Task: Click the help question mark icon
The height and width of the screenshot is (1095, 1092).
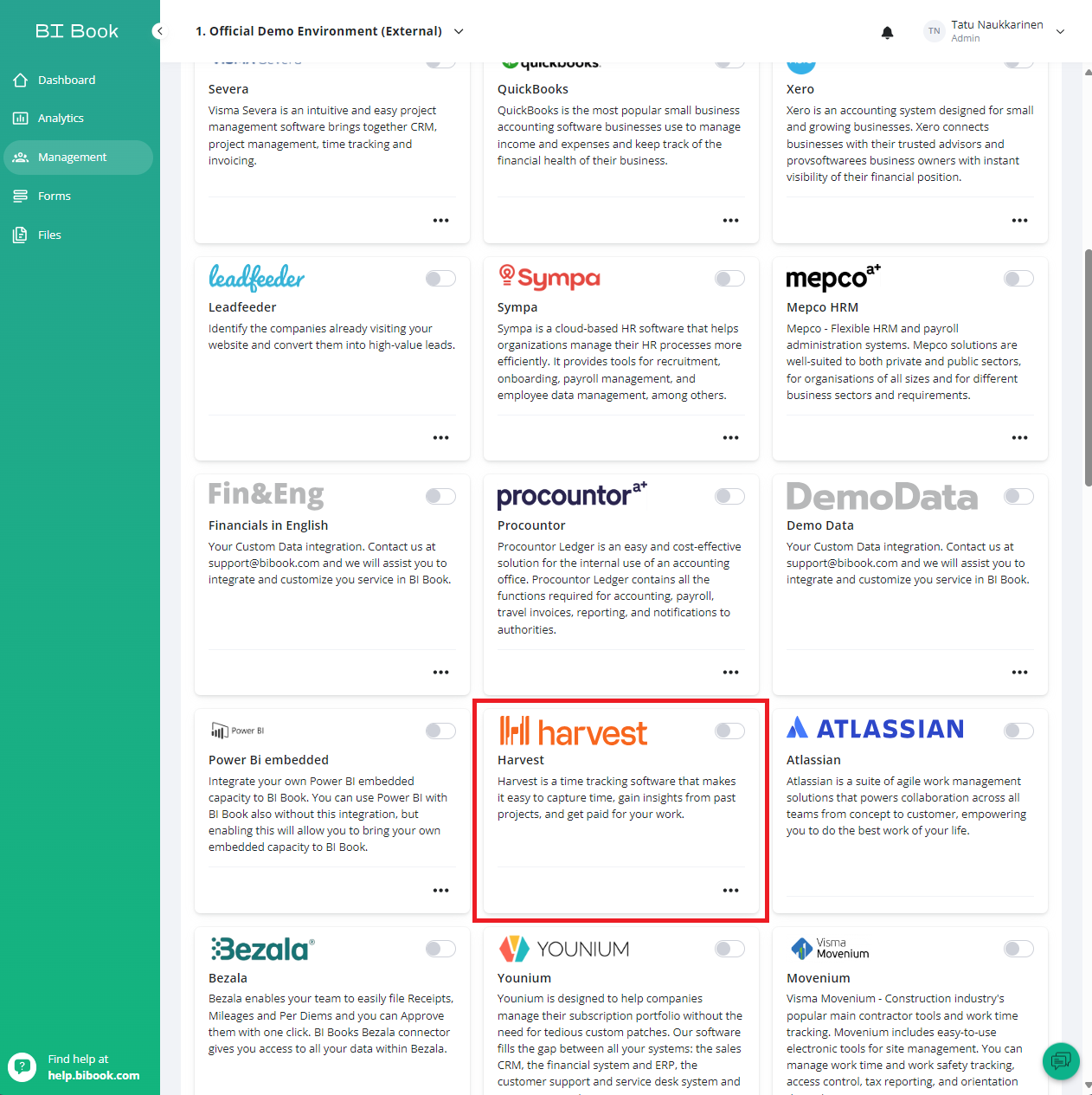Action: coord(22,1066)
